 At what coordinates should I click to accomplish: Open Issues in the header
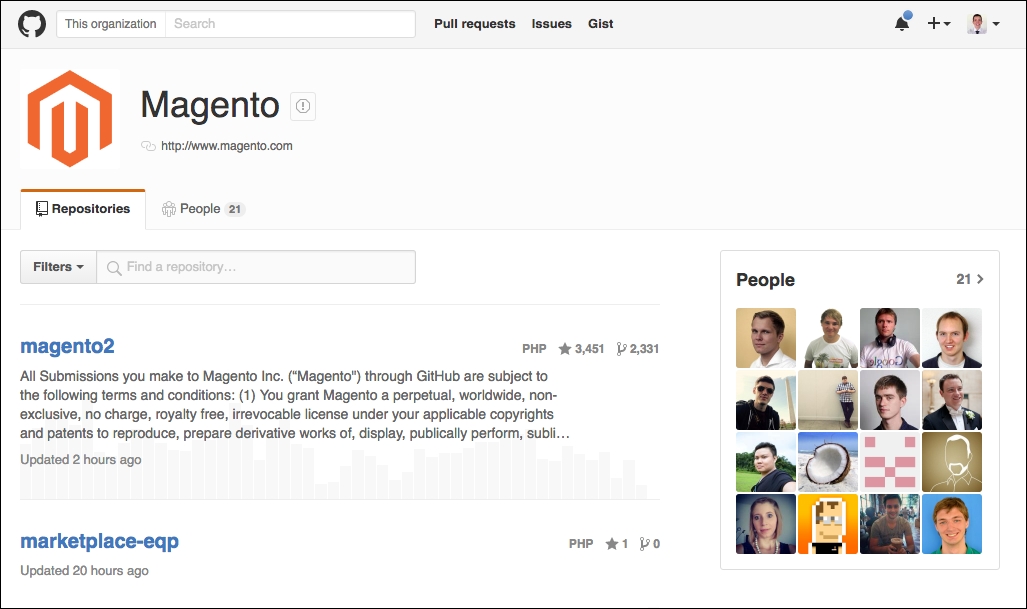(x=551, y=24)
